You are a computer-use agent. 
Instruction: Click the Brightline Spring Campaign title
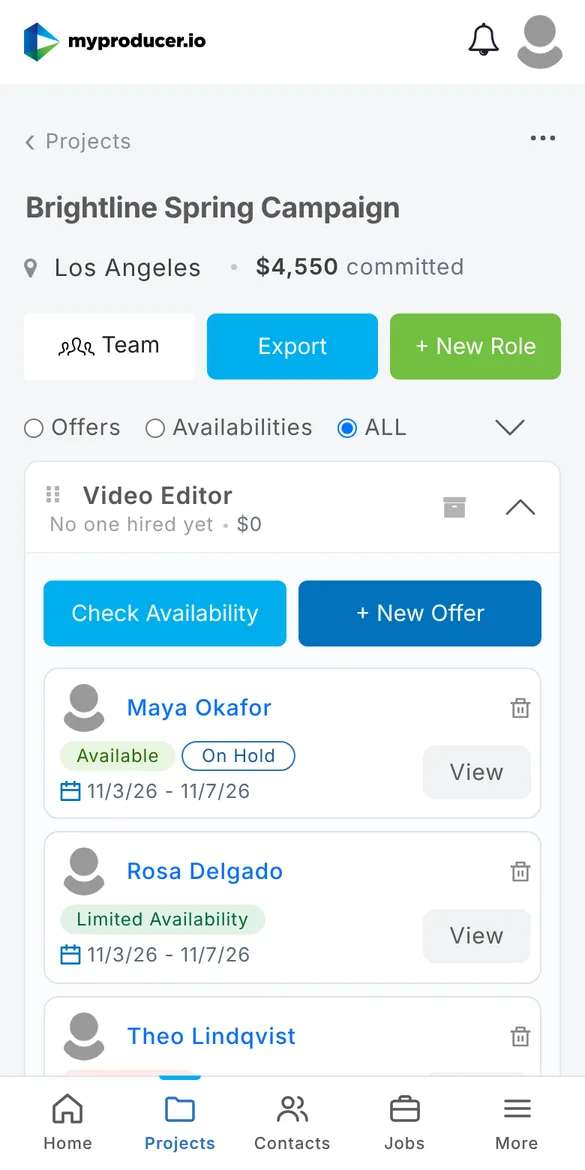tap(213, 207)
